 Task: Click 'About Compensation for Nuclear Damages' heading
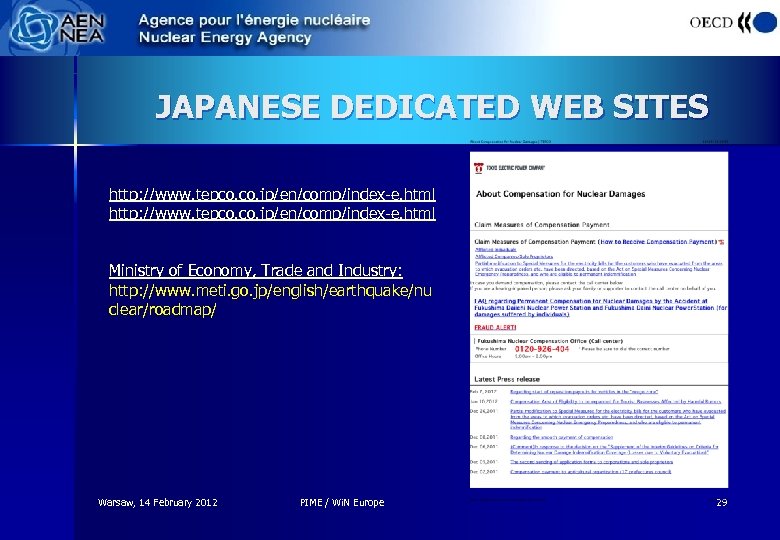tap(561, 194)
